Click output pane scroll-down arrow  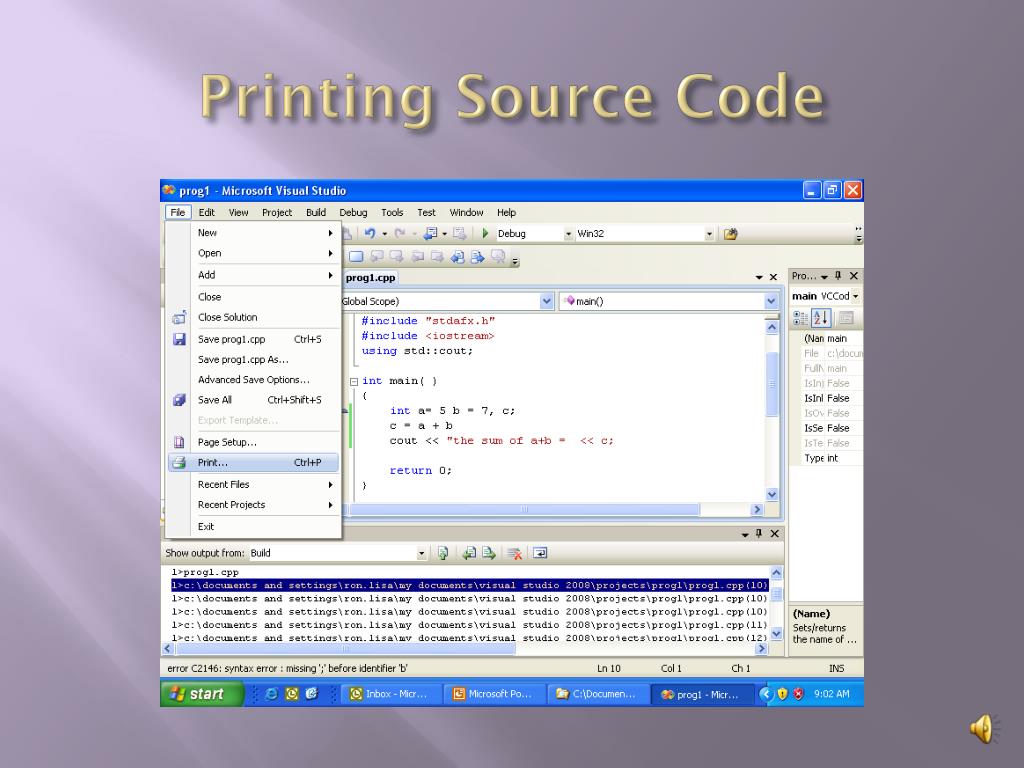point(776,633)
